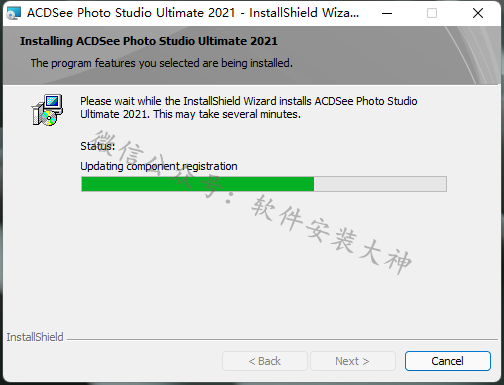Screen dimensions: 504x385
Task: Click the 'Status:' label
Action: [97, 146]
